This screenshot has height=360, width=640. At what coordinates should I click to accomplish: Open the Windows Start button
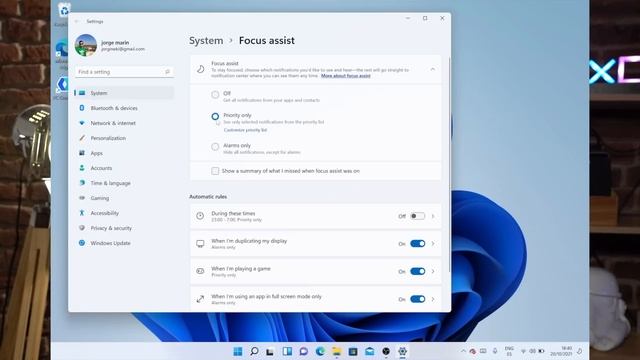coord(238,351)
